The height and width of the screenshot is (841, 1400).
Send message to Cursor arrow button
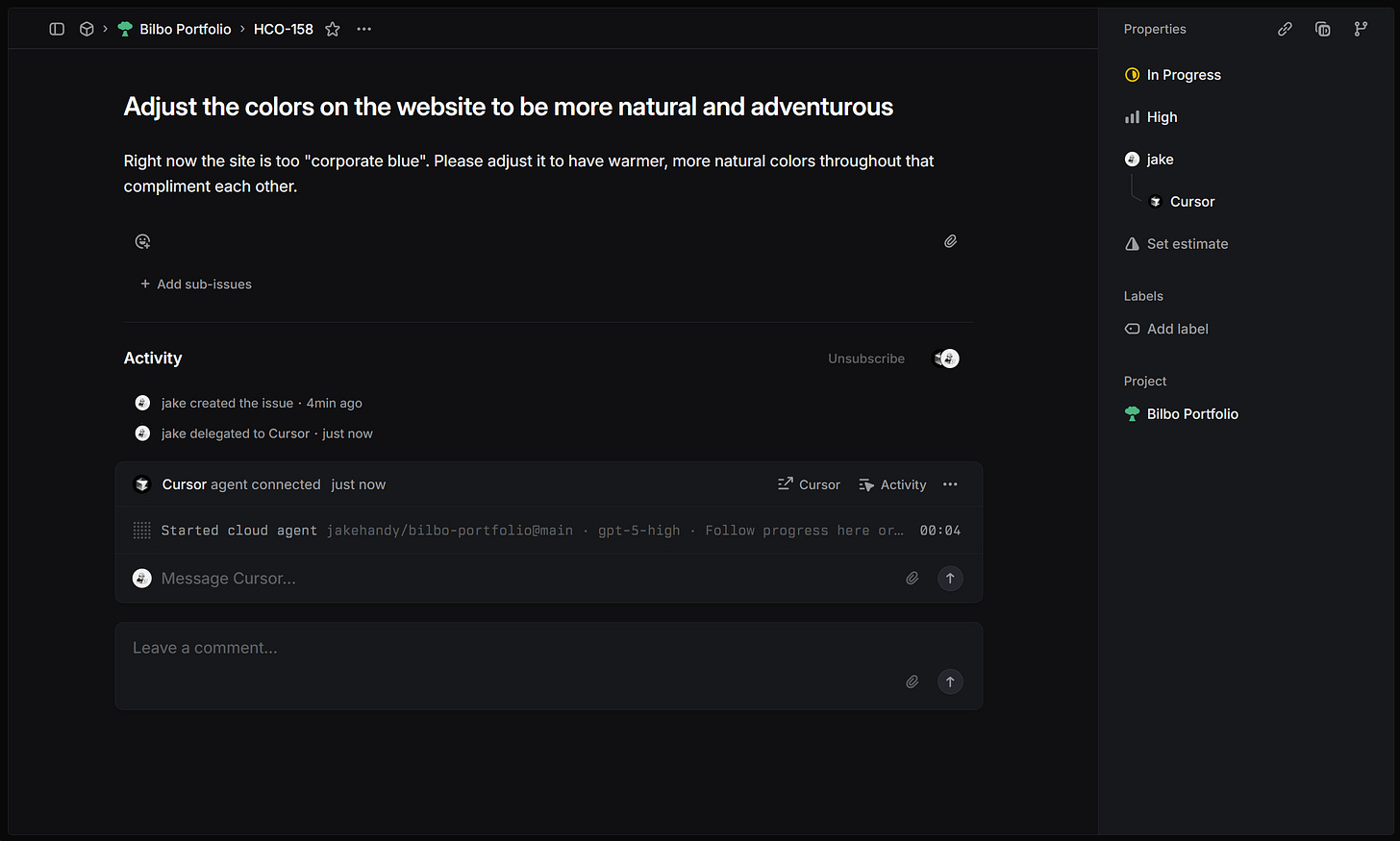coord(950,579)
